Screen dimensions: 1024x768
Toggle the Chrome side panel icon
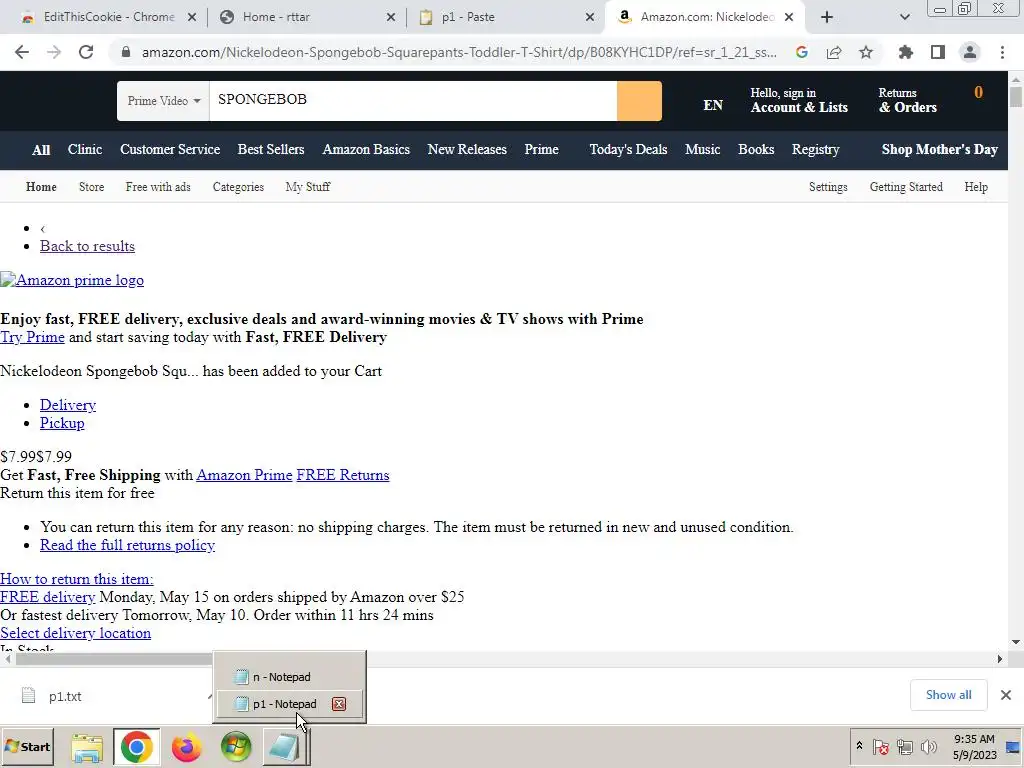(x=938, y=52)
